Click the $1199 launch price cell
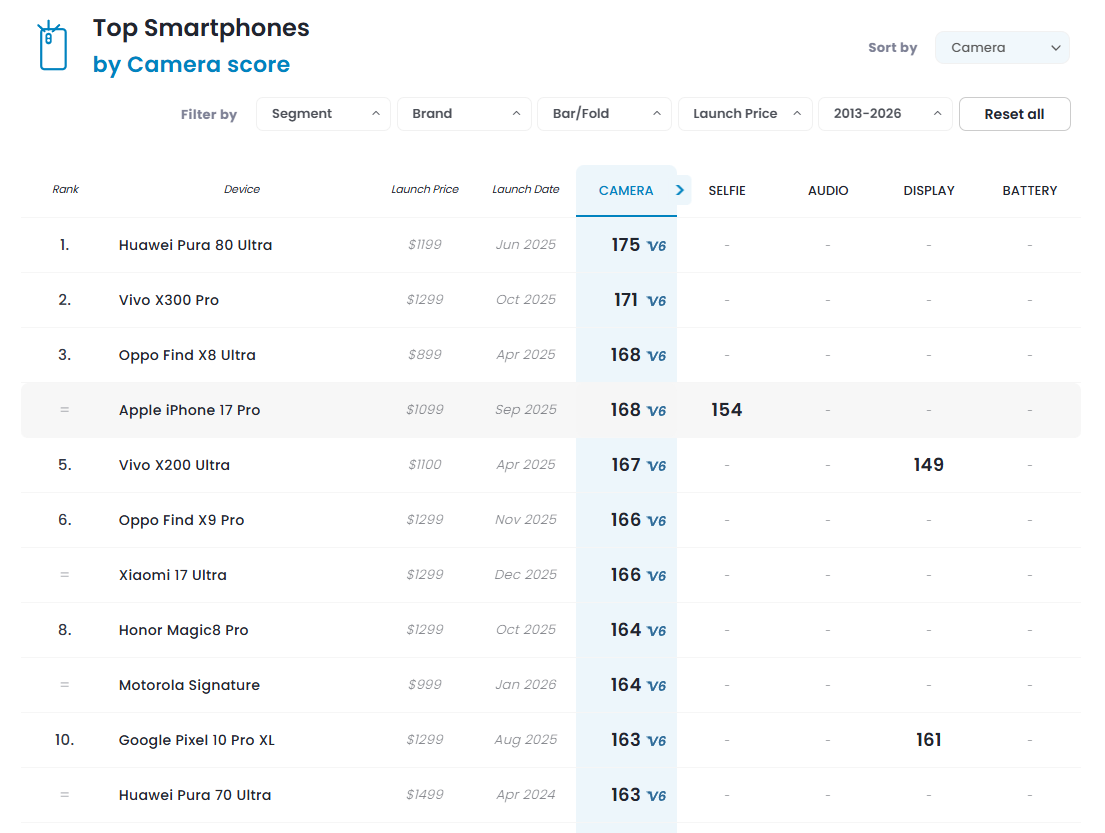Viewport: 1105px width, 833px height. [x=425, y=245]
